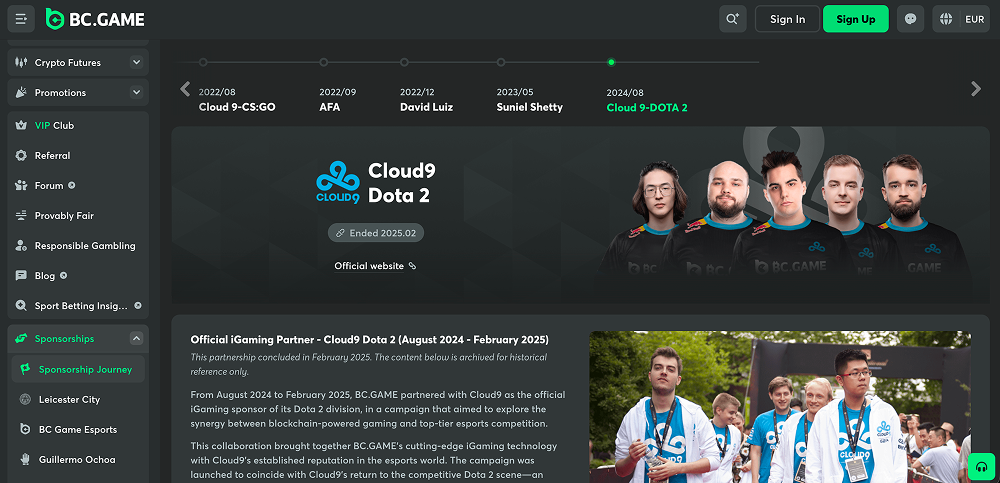Click the Forum people icon
The image size is (1000, 483).
21,186
